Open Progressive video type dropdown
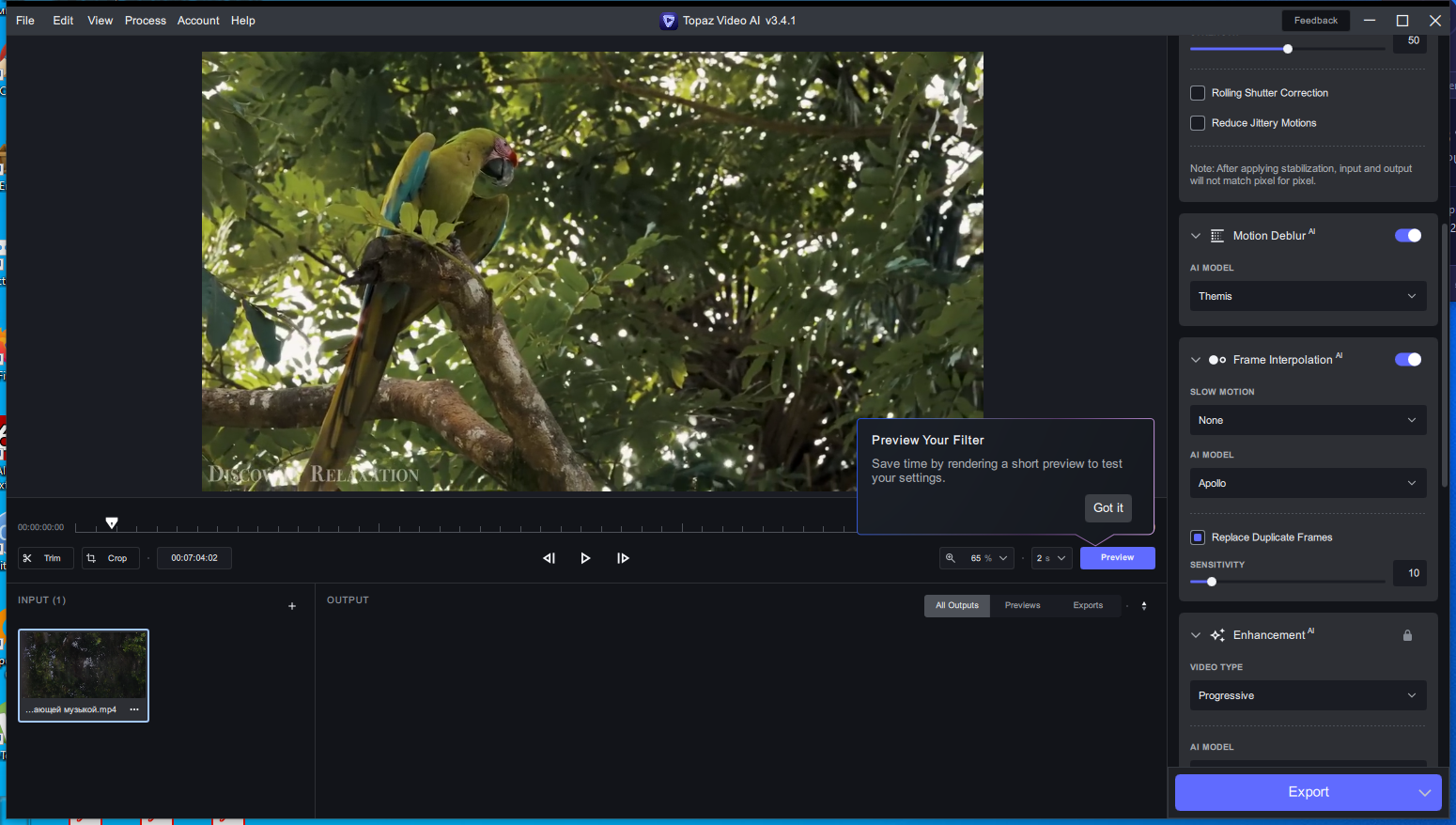The width and height of the screenshot is (1456, 825). (x=1308, y=695)
